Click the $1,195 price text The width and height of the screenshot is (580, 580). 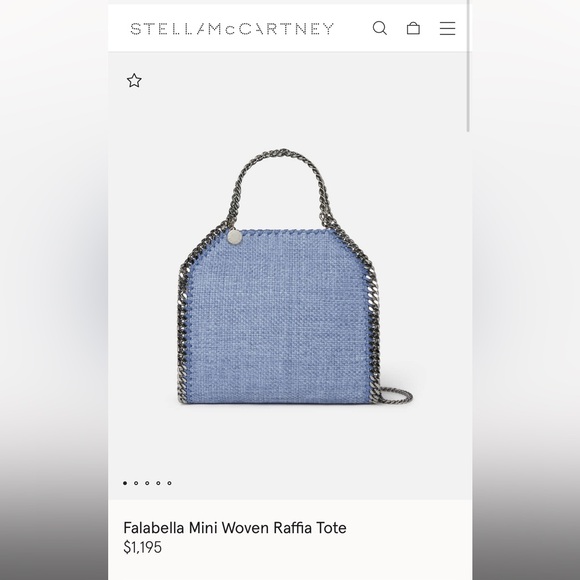pos(142,547)
